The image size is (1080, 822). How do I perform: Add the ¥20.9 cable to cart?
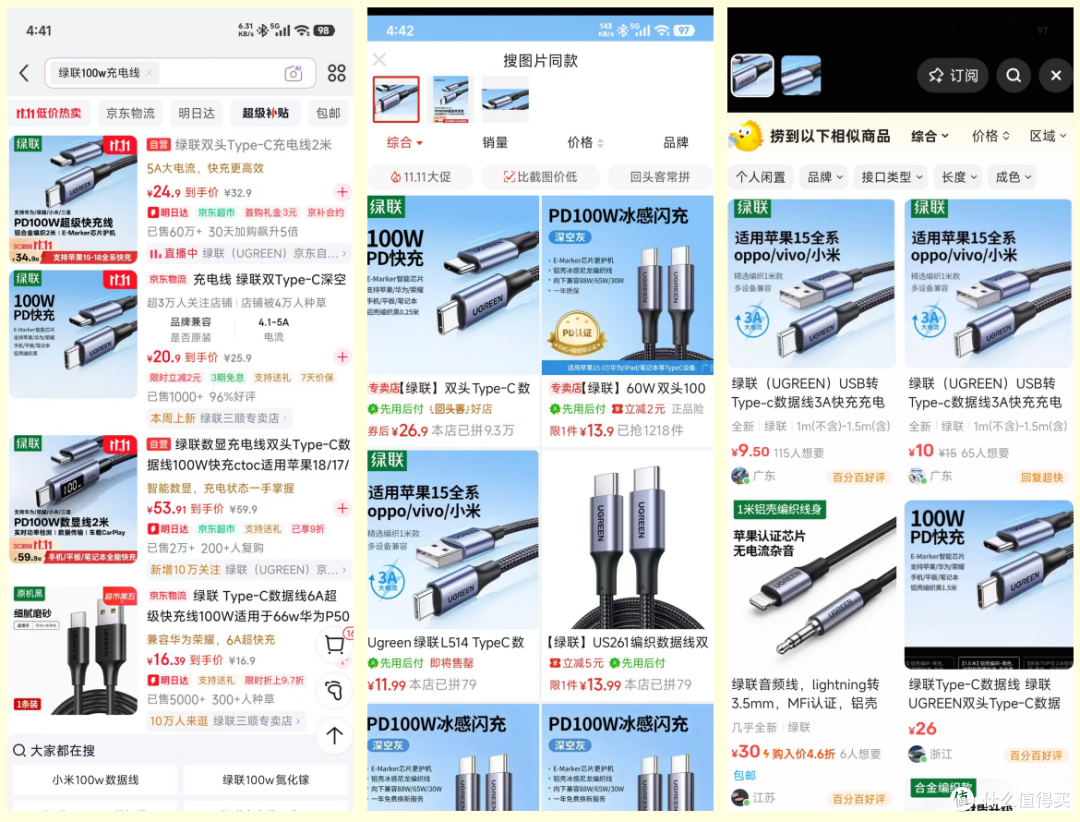(342, 357)
